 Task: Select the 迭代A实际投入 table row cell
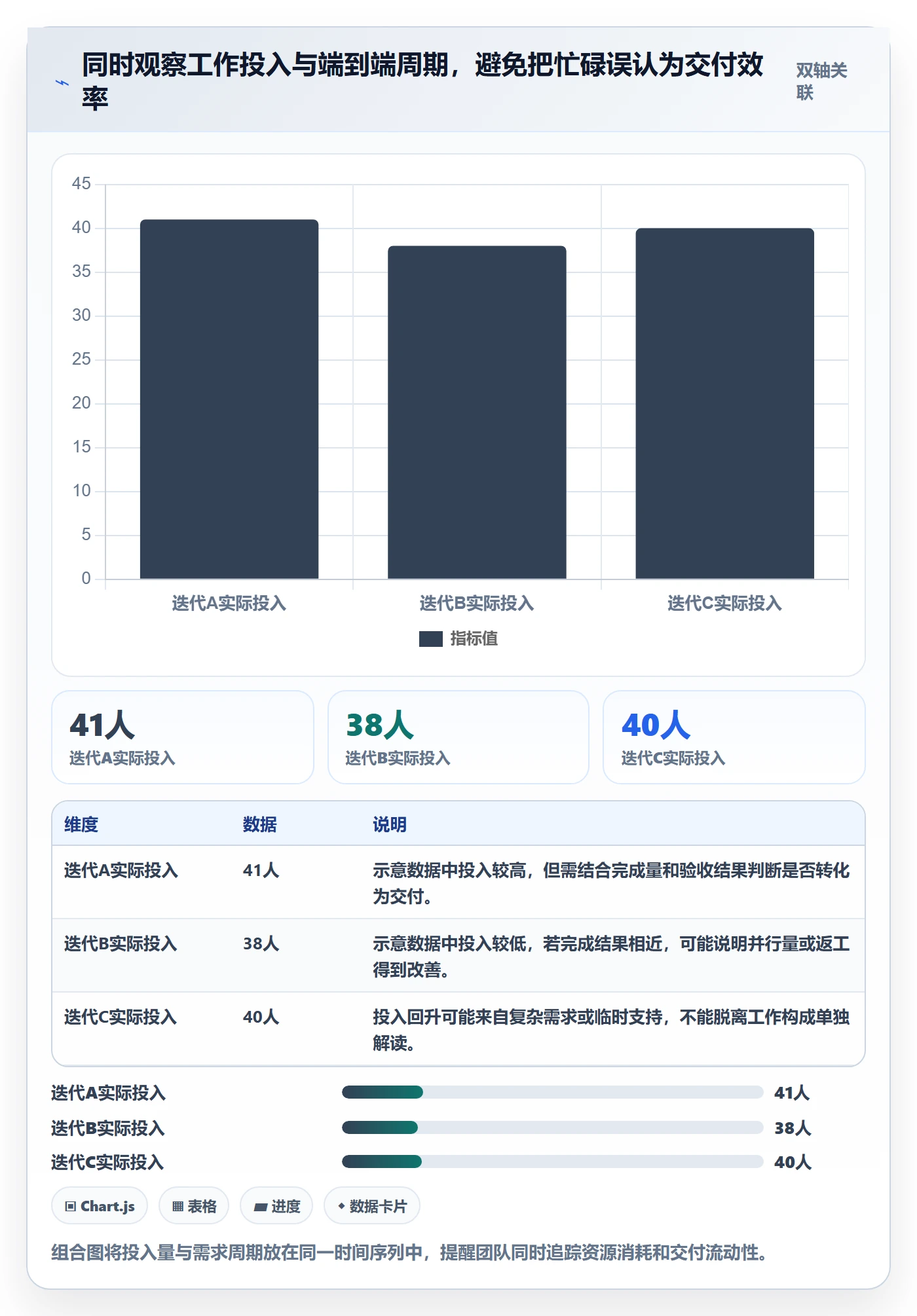tap(121, 870)
